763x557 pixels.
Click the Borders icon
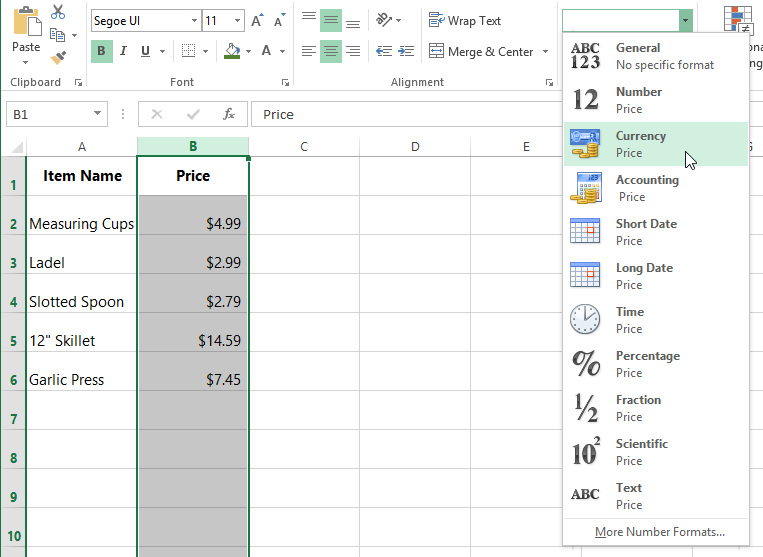[188, 51]
